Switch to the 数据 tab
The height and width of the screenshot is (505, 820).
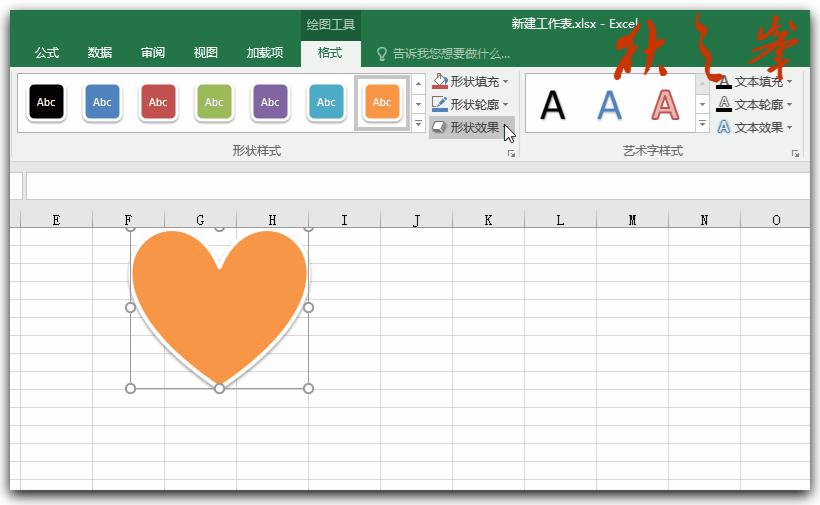tap(100, 53)
